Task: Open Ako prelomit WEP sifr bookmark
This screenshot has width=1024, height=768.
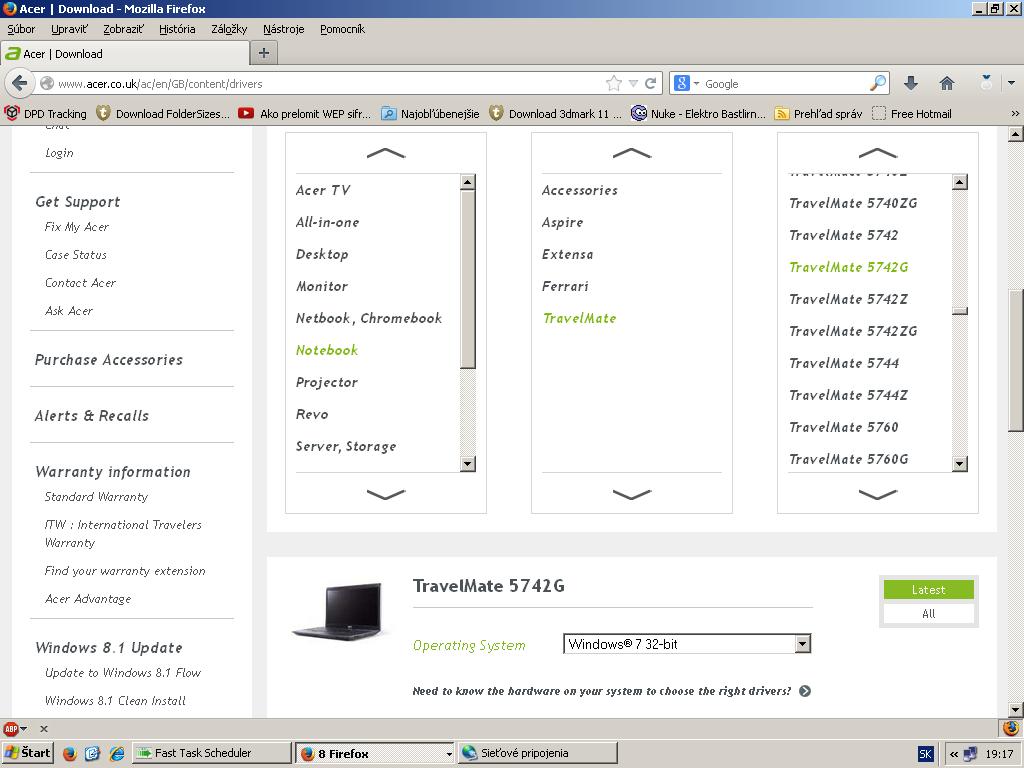Action: tap(304, 114)
